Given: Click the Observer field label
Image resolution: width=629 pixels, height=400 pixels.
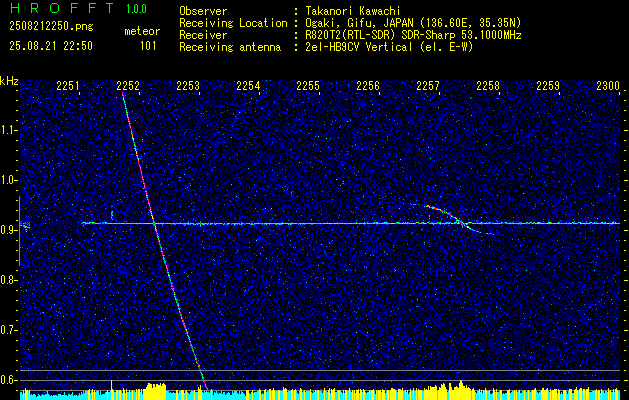Looking at the screenshot, I should 203,12.
